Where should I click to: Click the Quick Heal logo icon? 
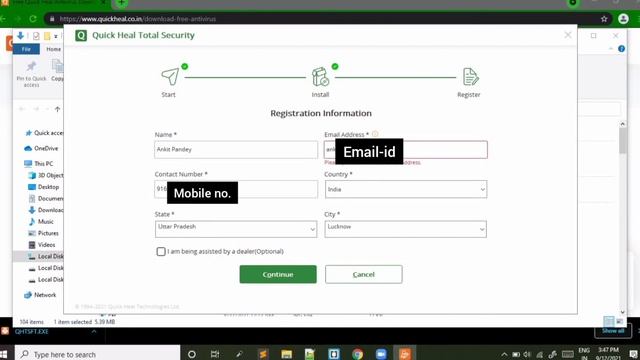tap(81, 36)
